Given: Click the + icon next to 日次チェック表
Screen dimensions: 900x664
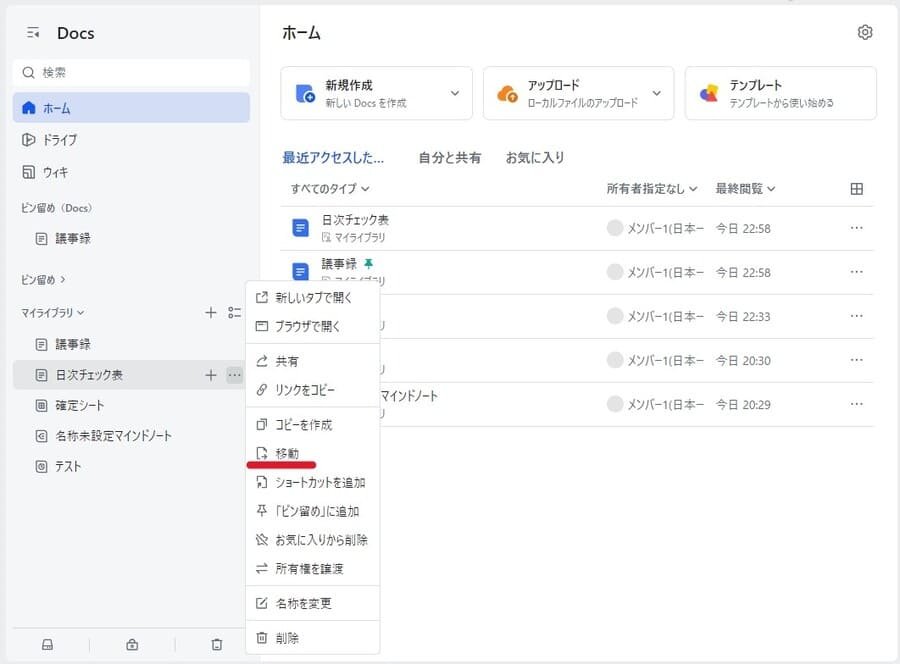Looking at the screenshot, I should 211,375.
